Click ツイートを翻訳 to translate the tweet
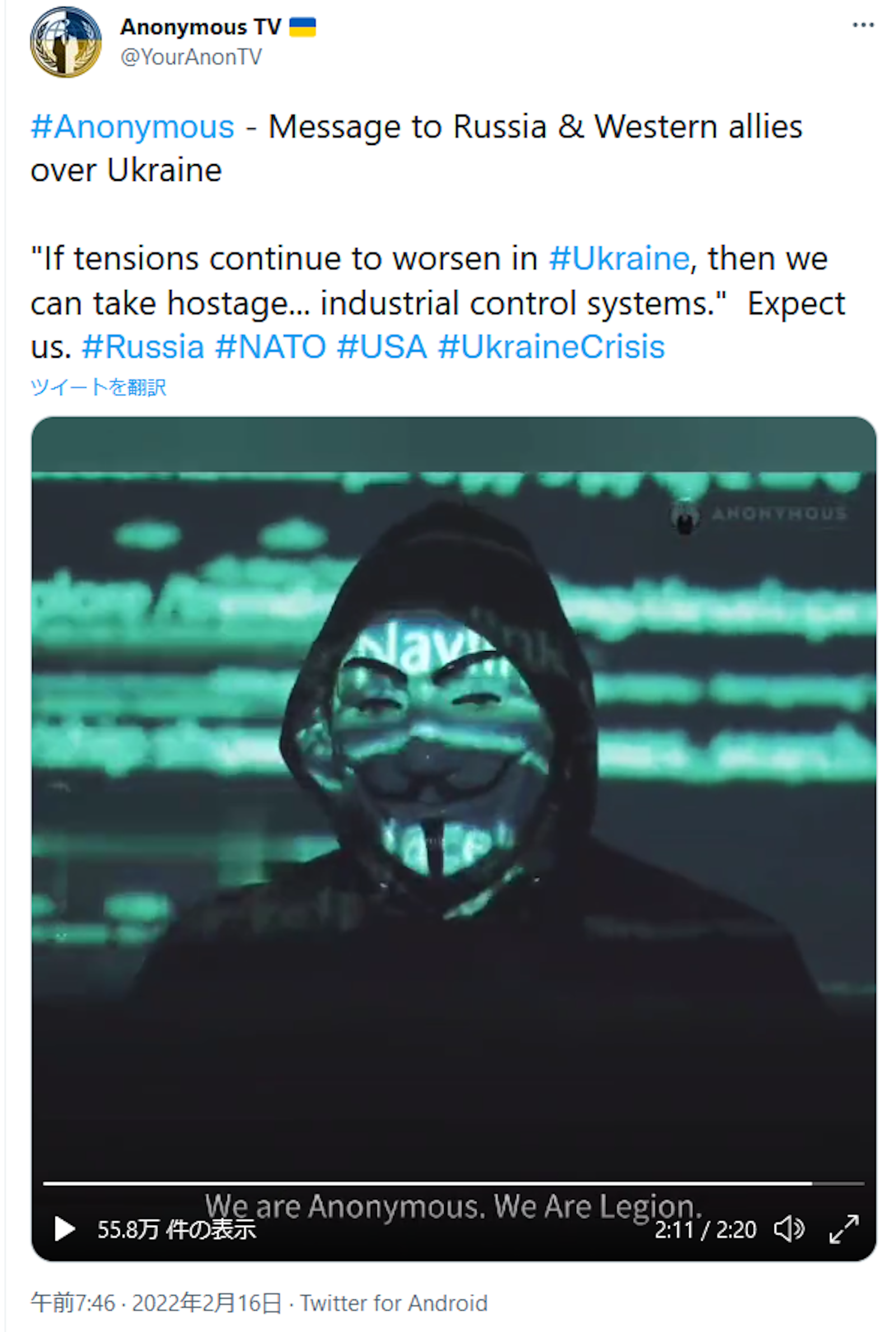 99,387
